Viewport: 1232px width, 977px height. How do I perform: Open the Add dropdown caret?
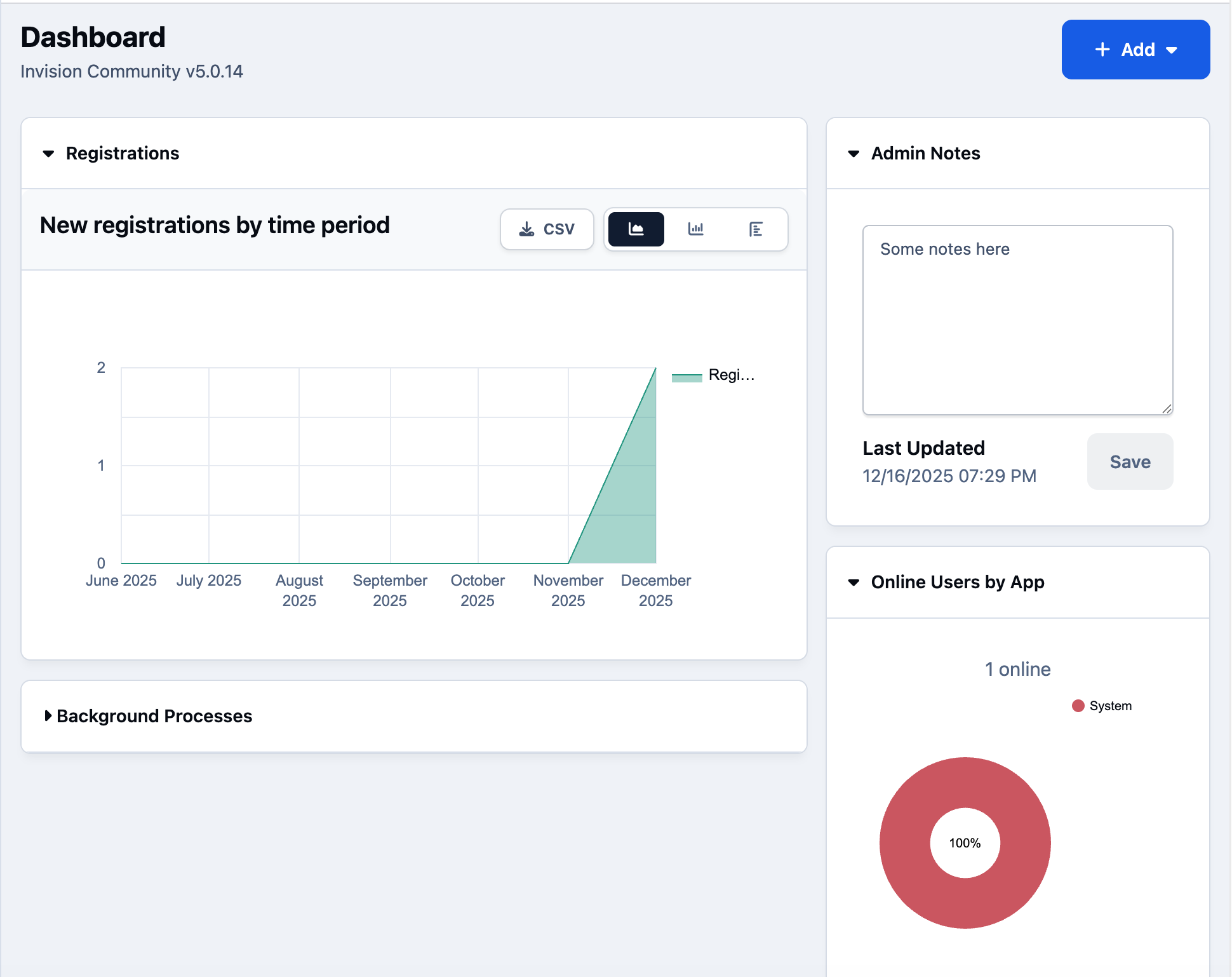point(1172,50)
